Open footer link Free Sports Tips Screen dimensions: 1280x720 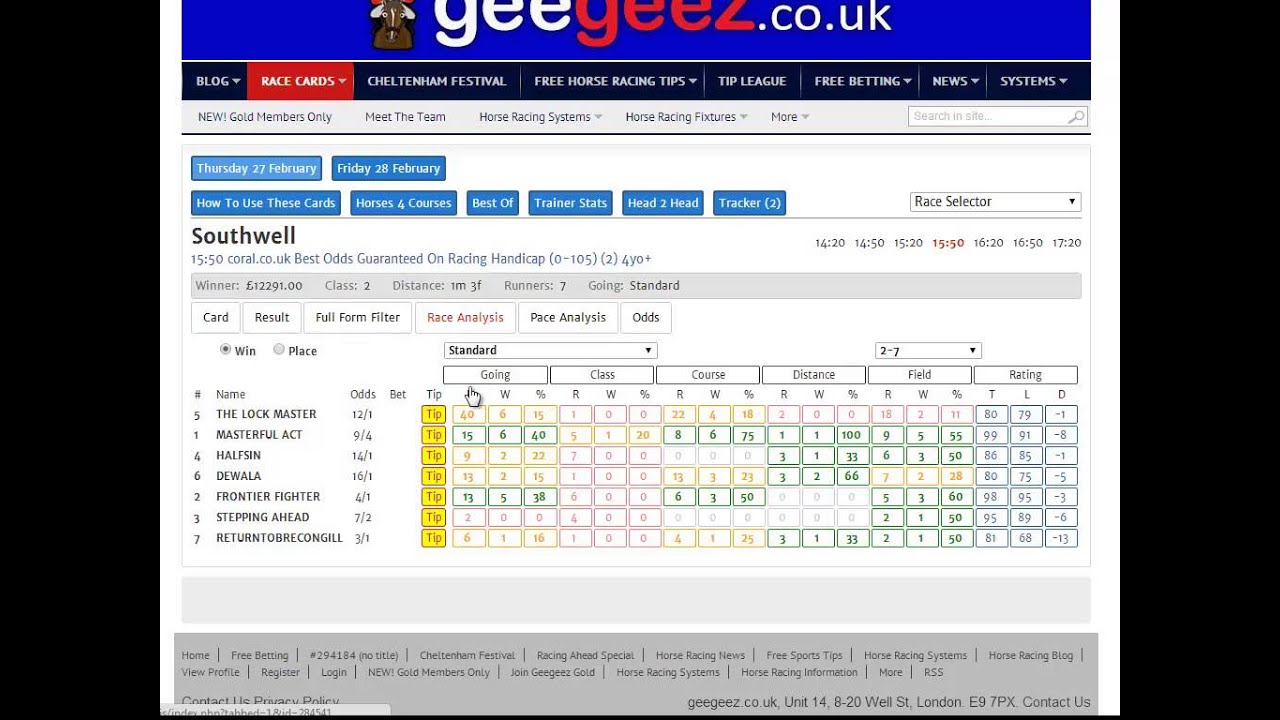[804, 656]
